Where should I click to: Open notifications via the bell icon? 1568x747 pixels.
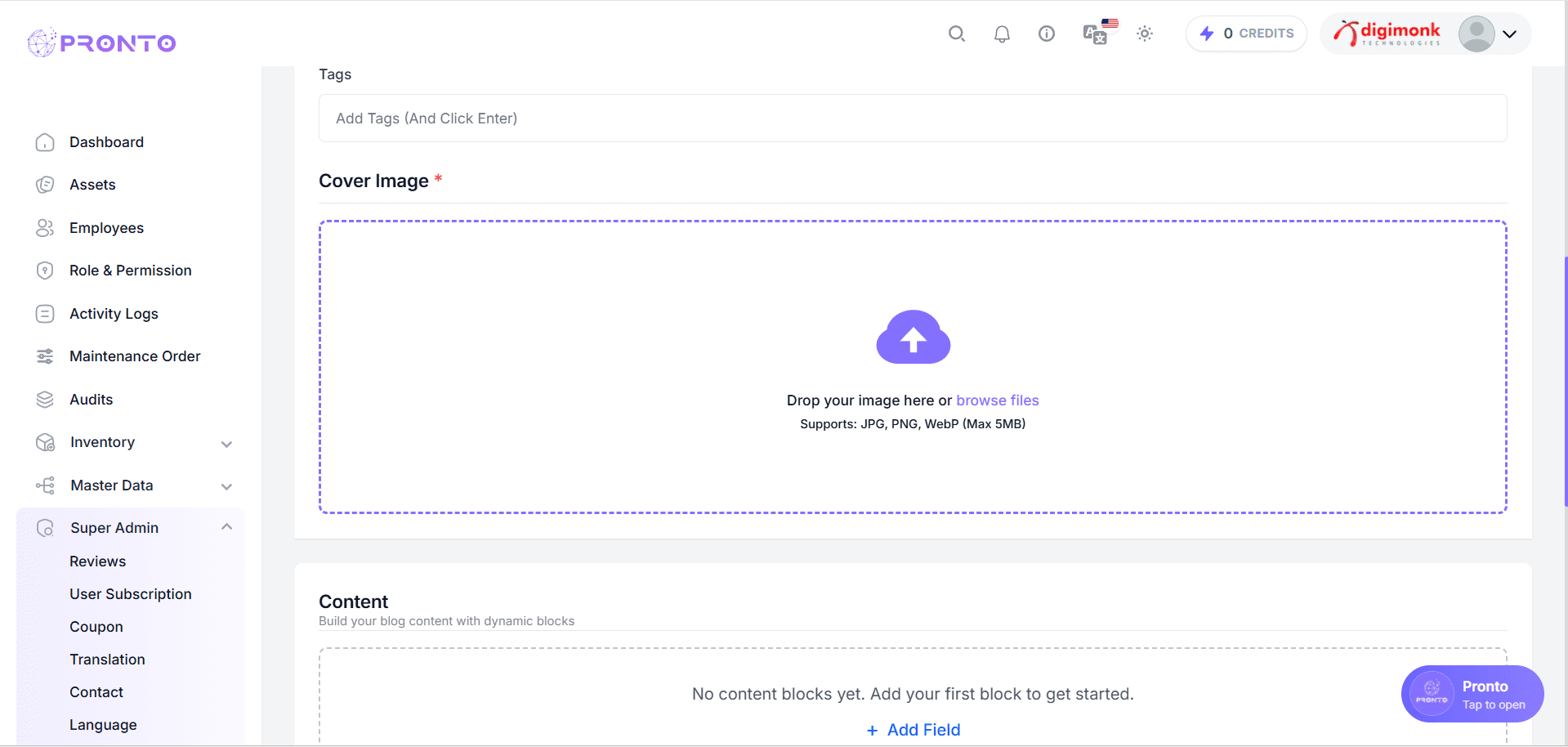[1001, 34]
